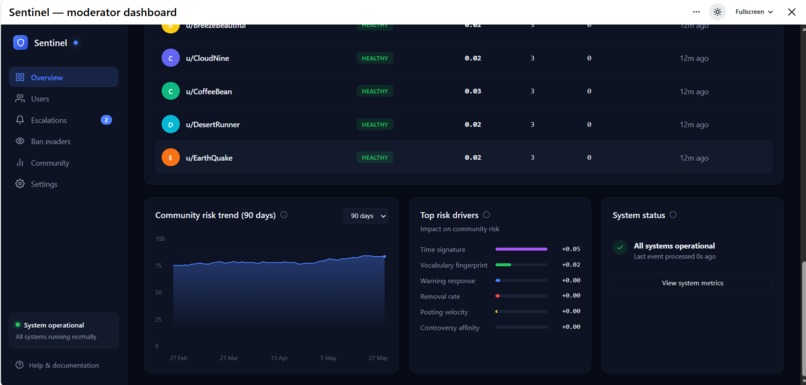Toggle the light theme sun icon
This screenshot has width=806, height=385.
[718, 12]
